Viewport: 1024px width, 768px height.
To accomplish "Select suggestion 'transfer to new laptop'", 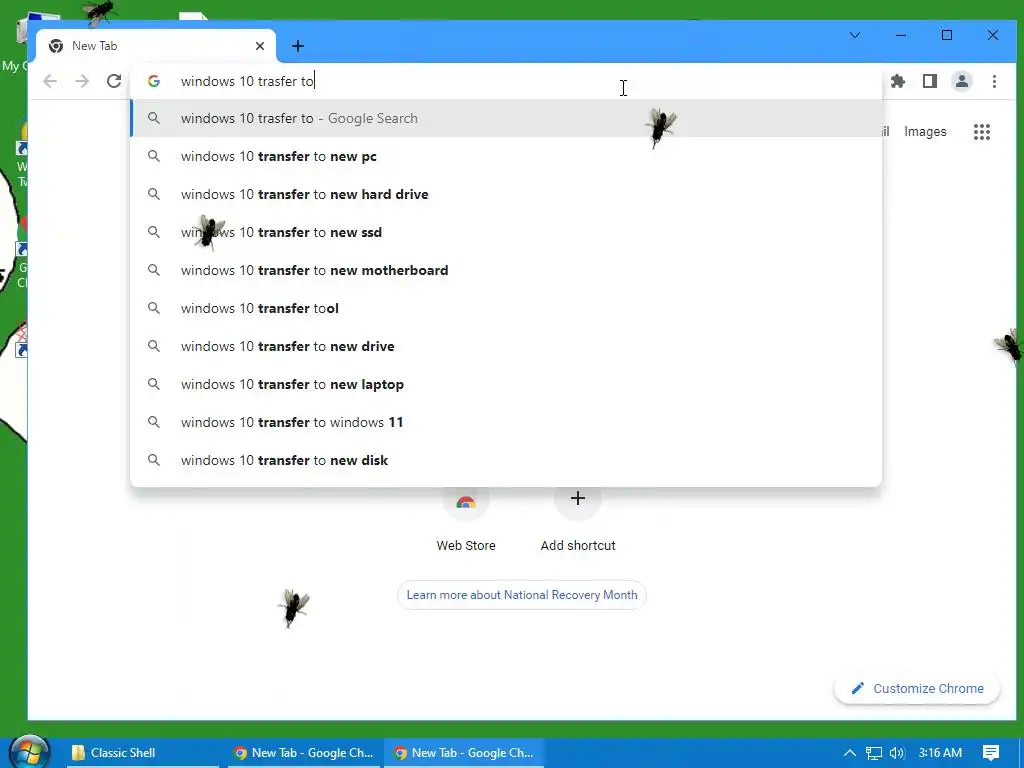I will [506, 384].
